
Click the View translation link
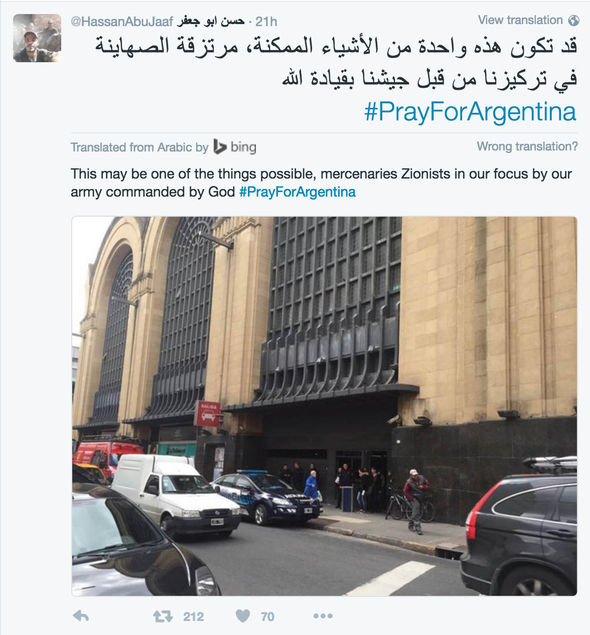[520, 20]
